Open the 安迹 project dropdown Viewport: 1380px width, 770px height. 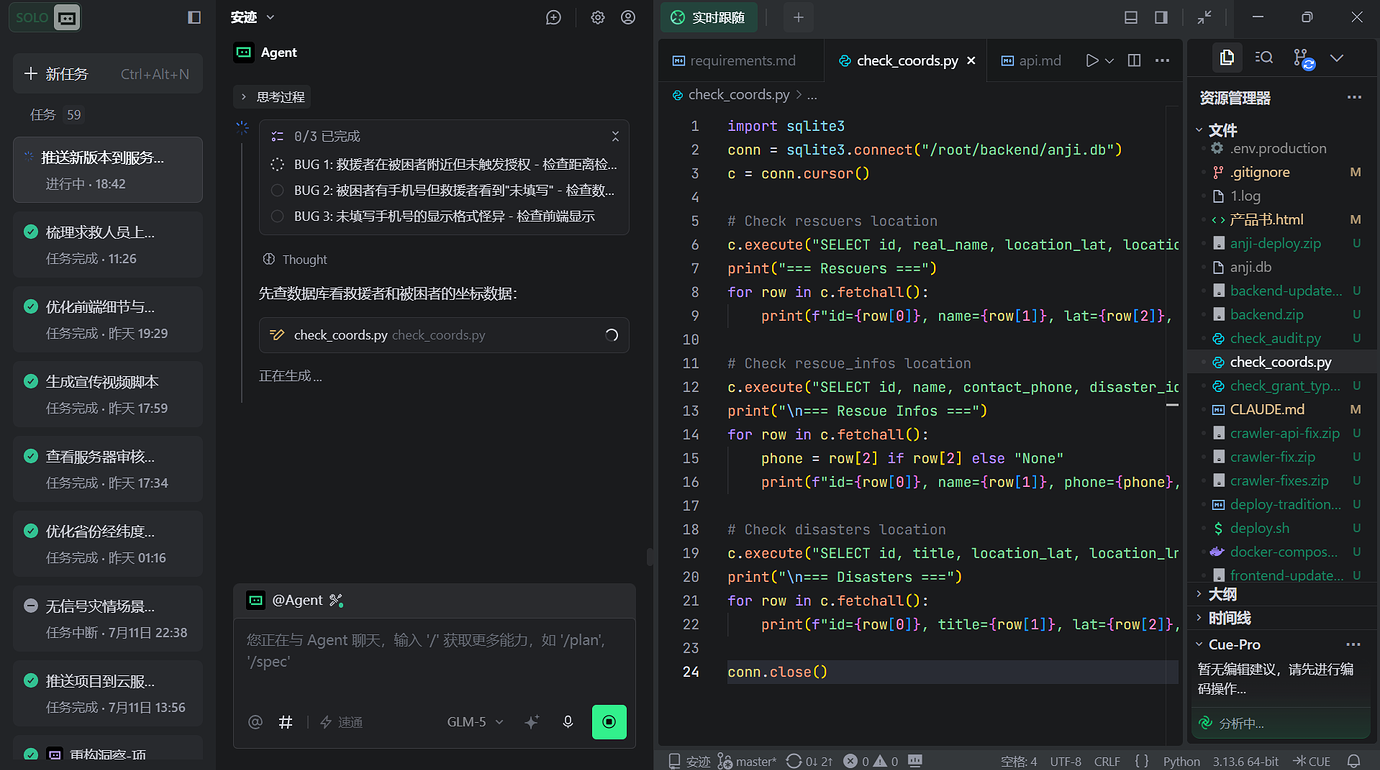[252, 17]
